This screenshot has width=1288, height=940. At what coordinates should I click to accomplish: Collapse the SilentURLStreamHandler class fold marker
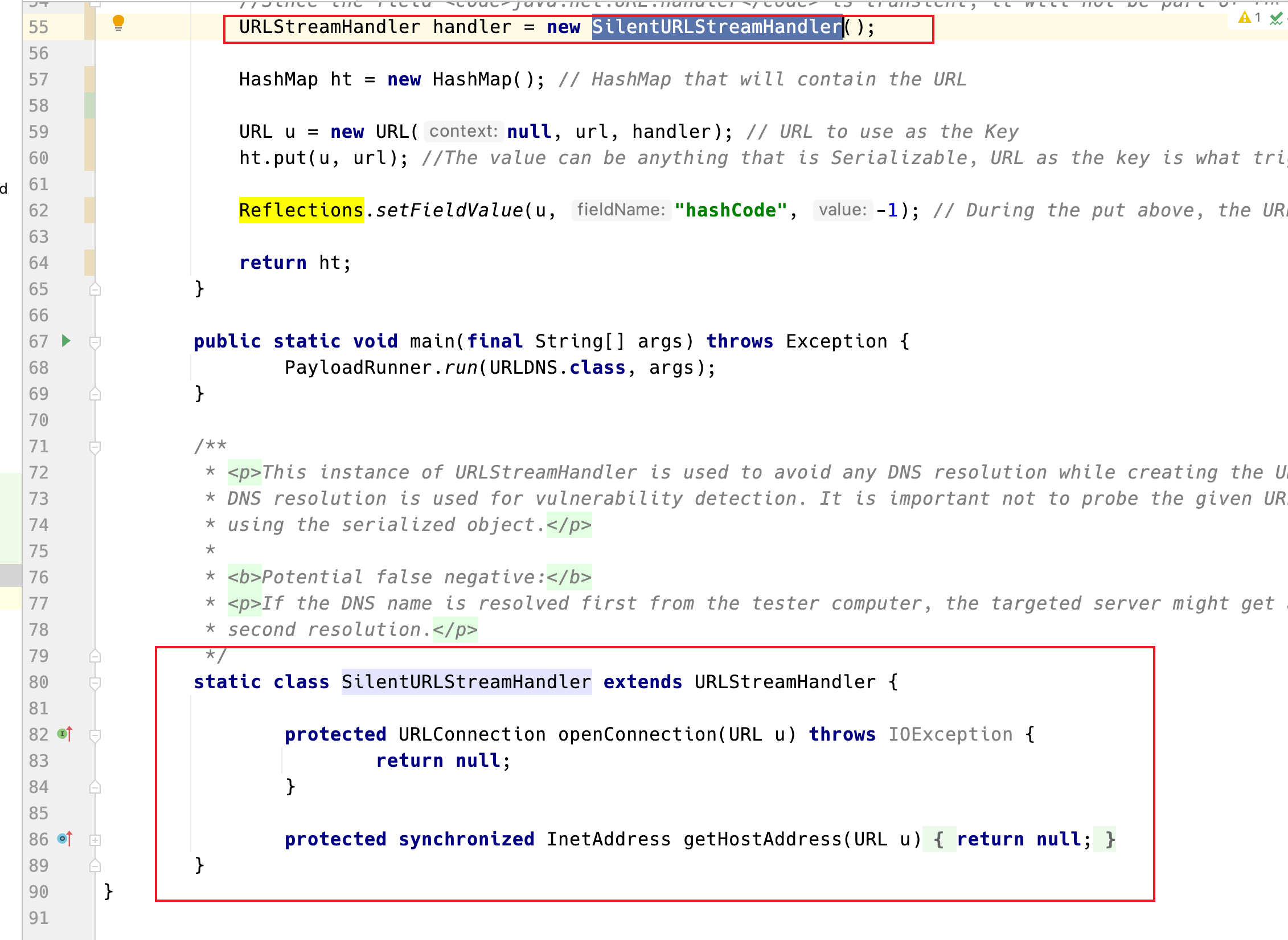point(95,682)
